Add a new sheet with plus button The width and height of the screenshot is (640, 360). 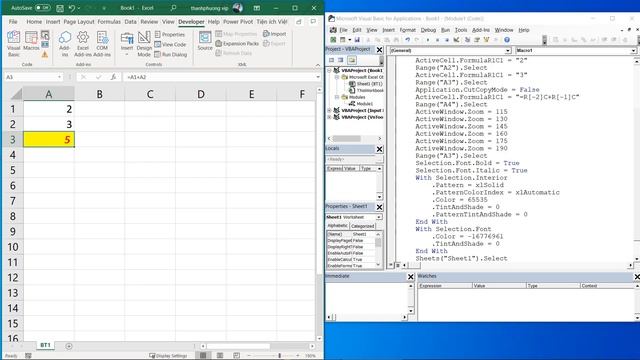point(69,346)
